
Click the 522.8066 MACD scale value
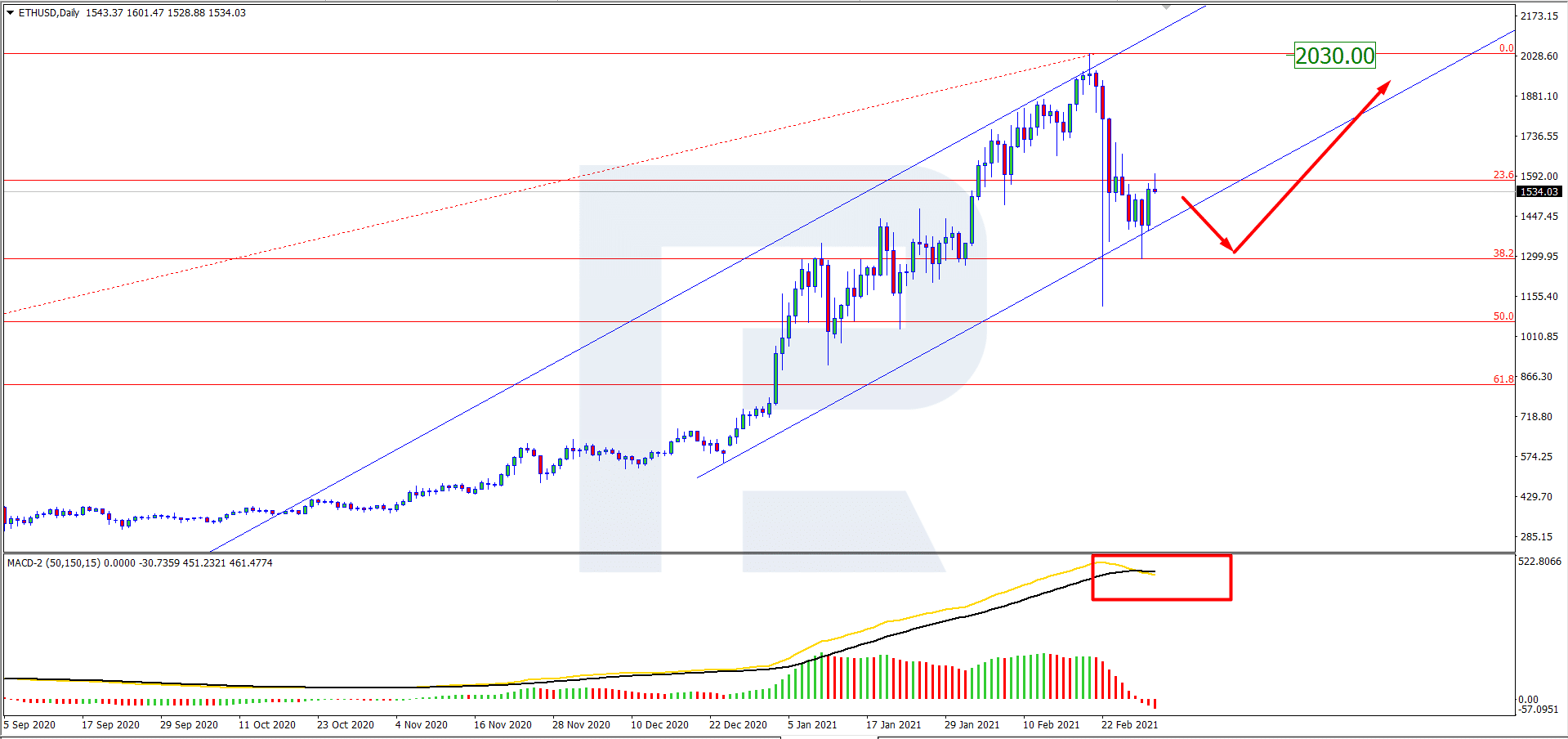point(1539,562)
